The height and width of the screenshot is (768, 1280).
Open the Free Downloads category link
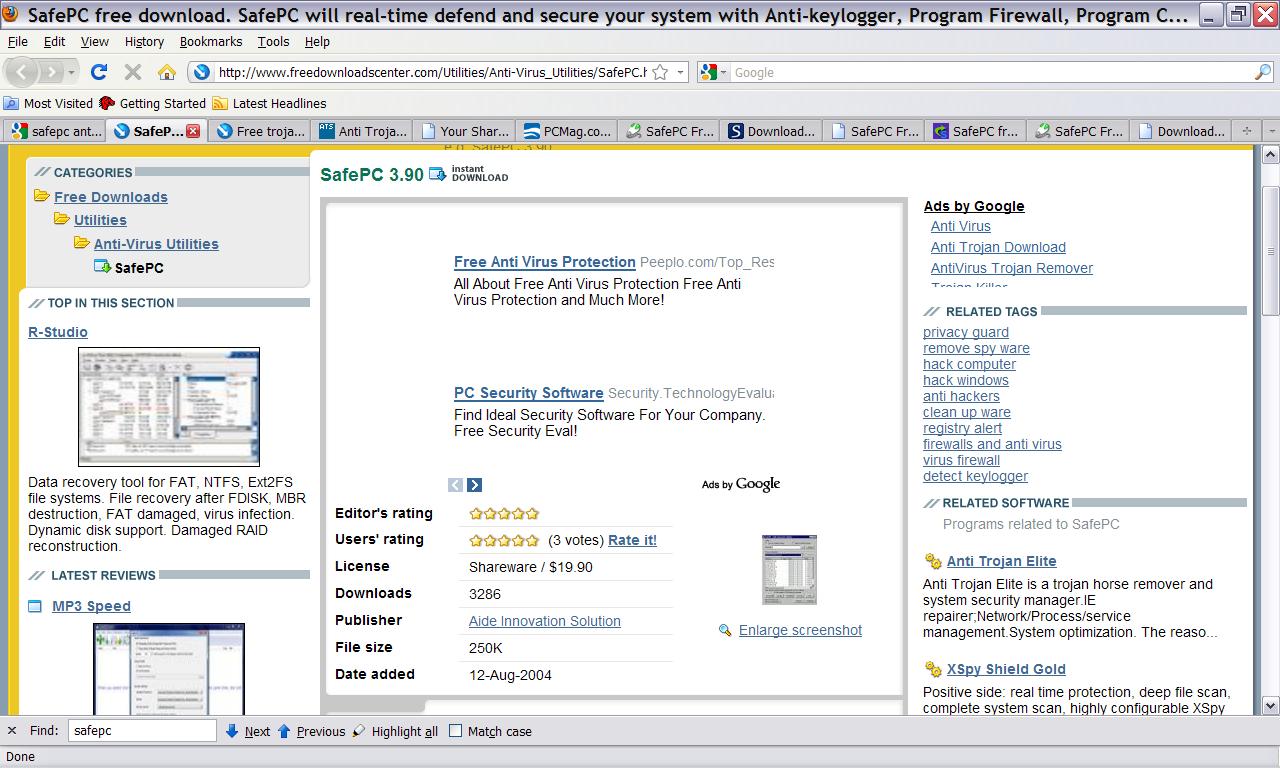click(111, 197)
